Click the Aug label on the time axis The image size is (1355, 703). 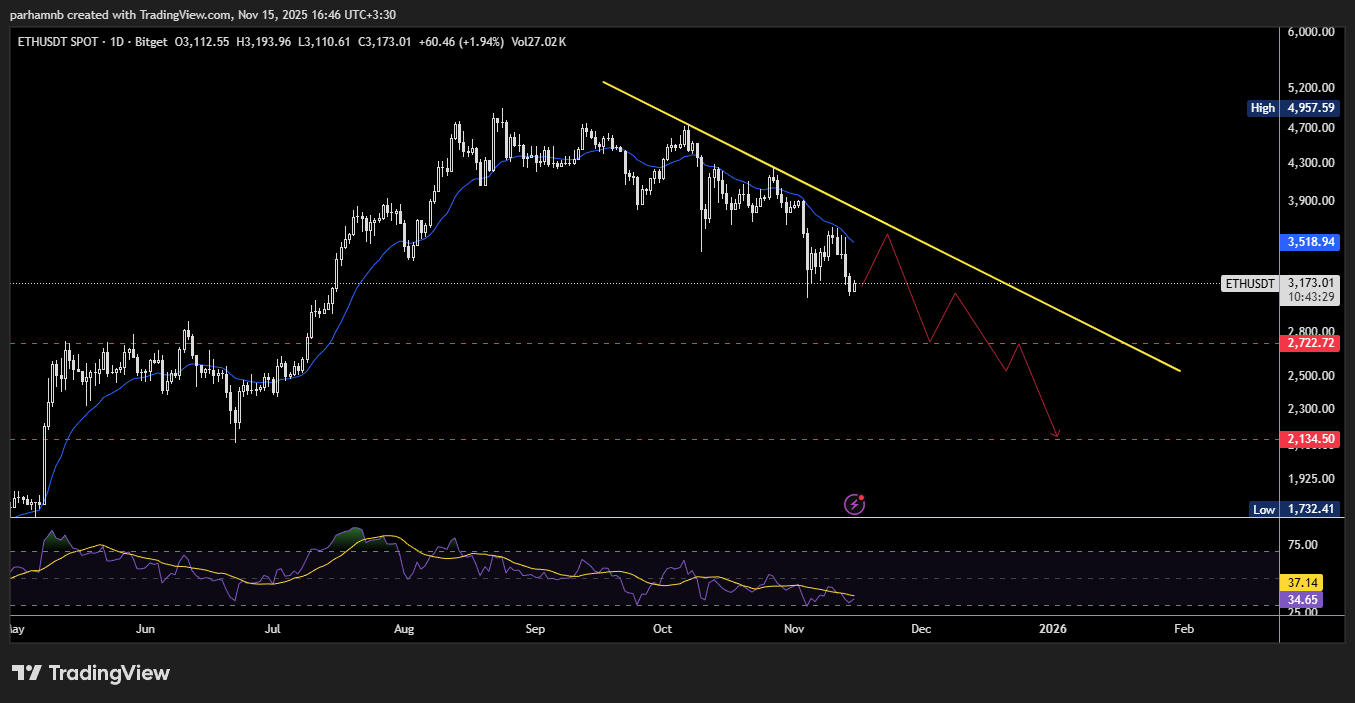tap(404, 629)
